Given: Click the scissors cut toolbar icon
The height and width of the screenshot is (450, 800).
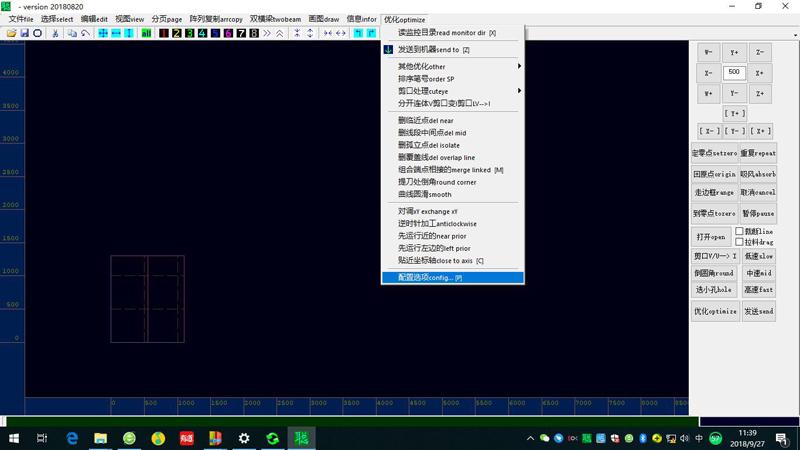Looking at the screenshot, I should click(x=55, y=33).
